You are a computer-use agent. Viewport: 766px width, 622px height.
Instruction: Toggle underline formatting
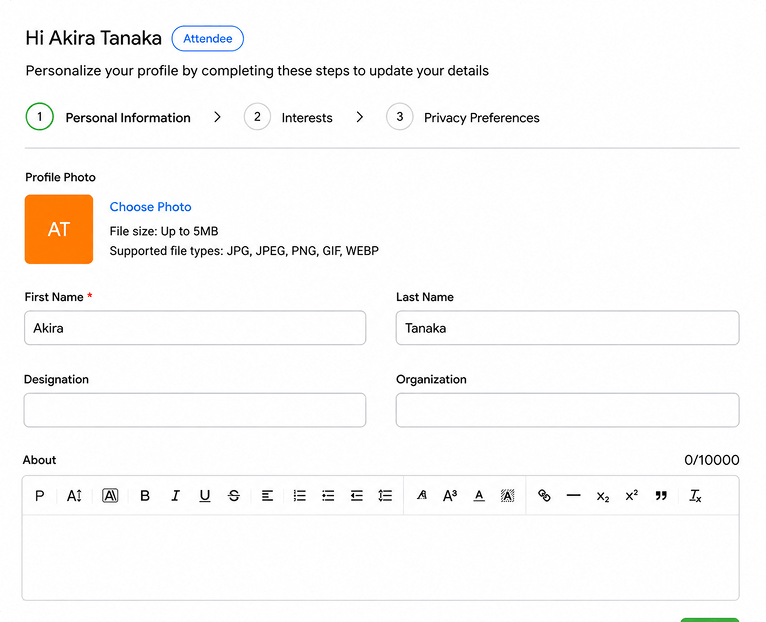point(205,496)
